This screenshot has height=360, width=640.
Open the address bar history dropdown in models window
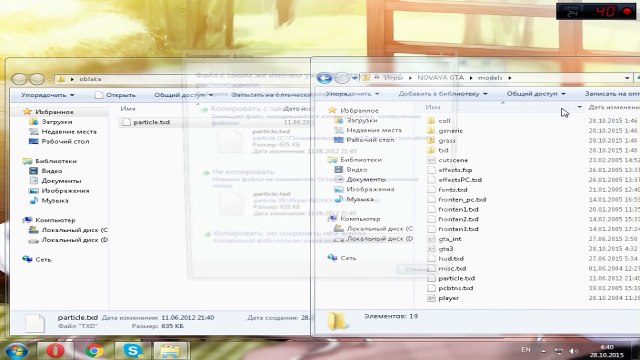627,78
